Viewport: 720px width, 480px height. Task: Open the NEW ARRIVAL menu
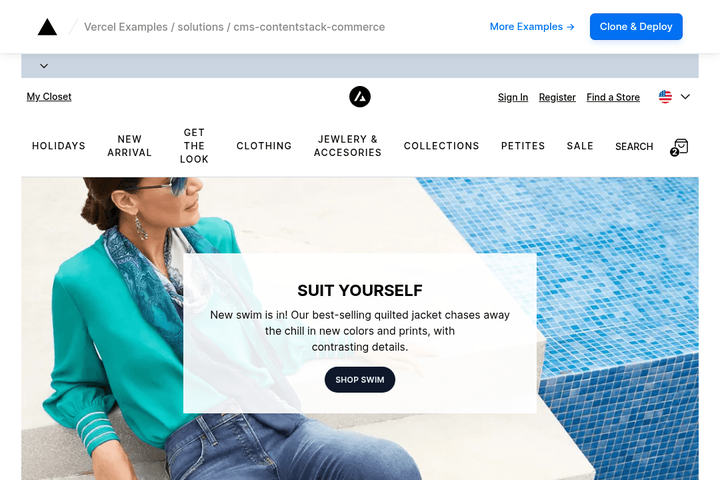pyautogui.click(x=129, y=146)
